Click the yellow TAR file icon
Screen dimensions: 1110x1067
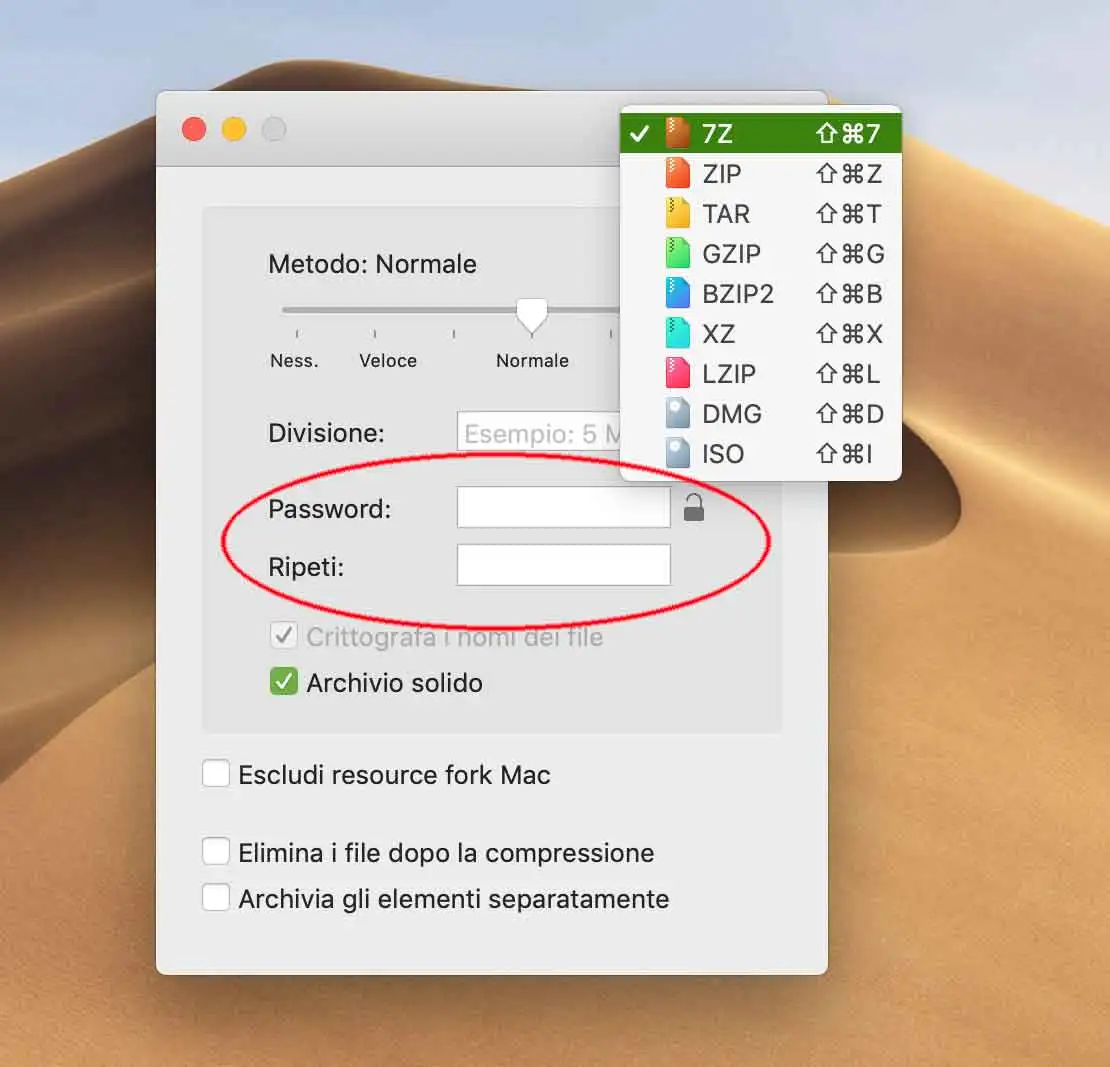tap(675, 214)
